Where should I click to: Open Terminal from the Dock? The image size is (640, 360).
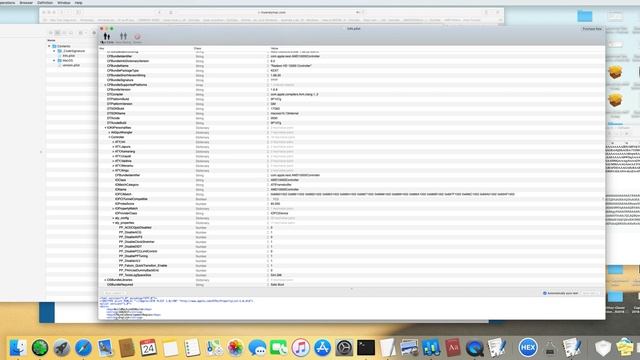(366, 348)
